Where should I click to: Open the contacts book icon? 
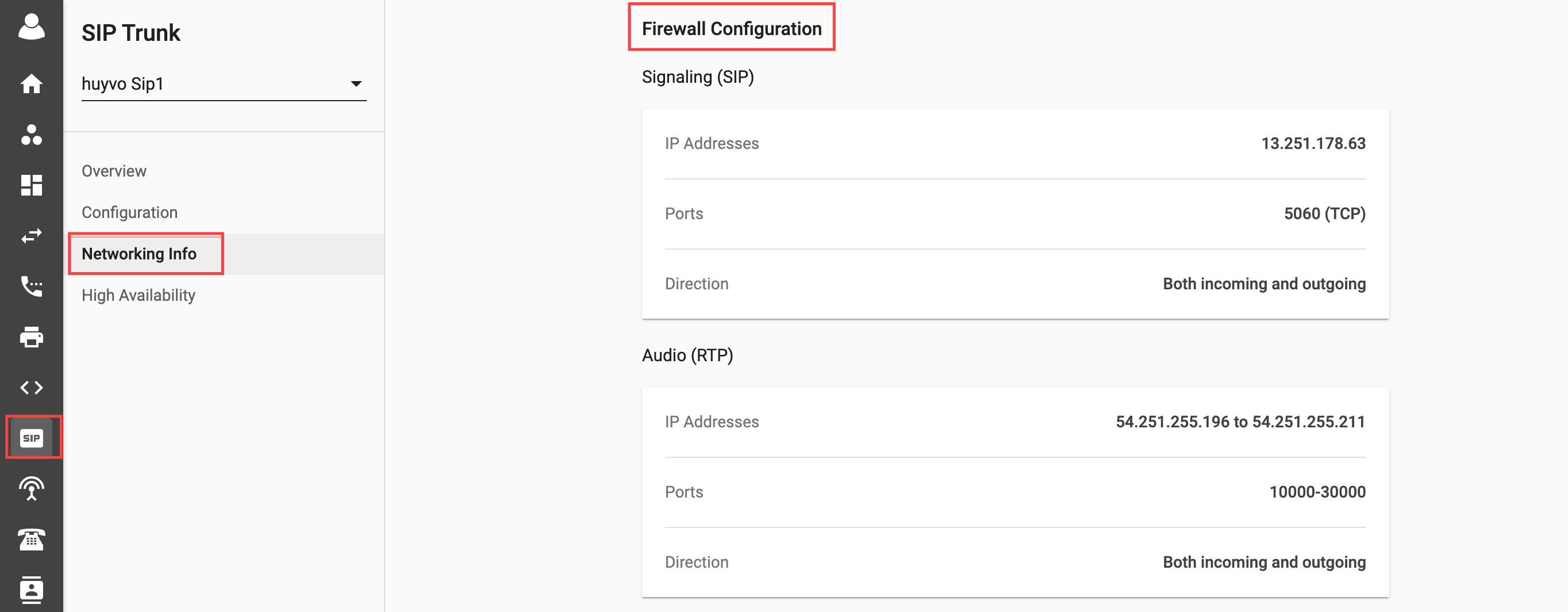point(32,590)
